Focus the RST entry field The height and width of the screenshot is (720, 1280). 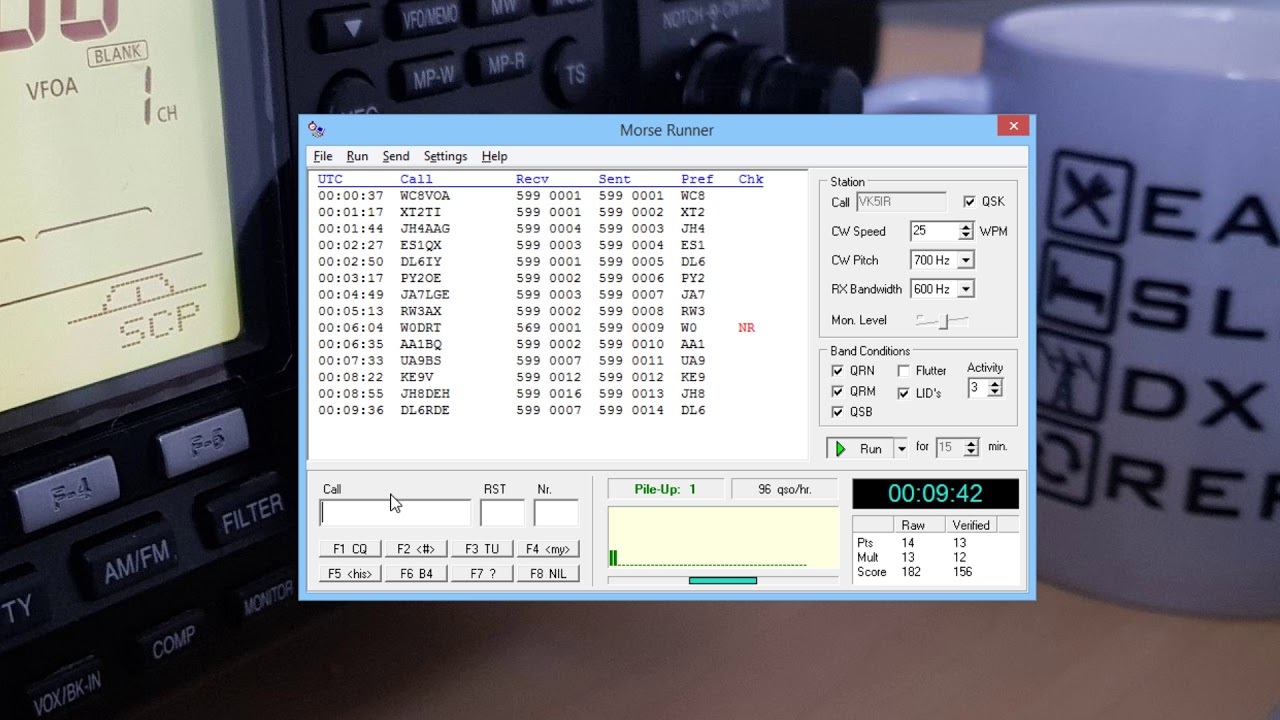point(502,513)
